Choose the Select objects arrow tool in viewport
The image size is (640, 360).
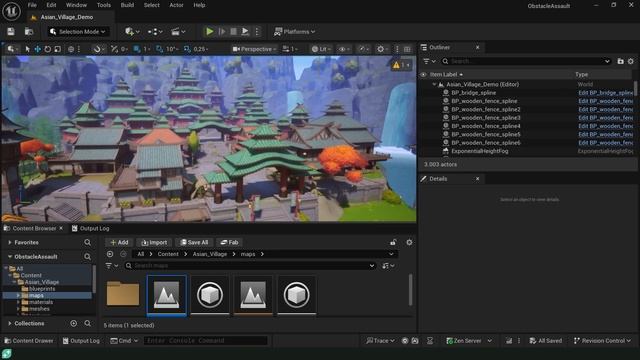click(x=27, y=49)
